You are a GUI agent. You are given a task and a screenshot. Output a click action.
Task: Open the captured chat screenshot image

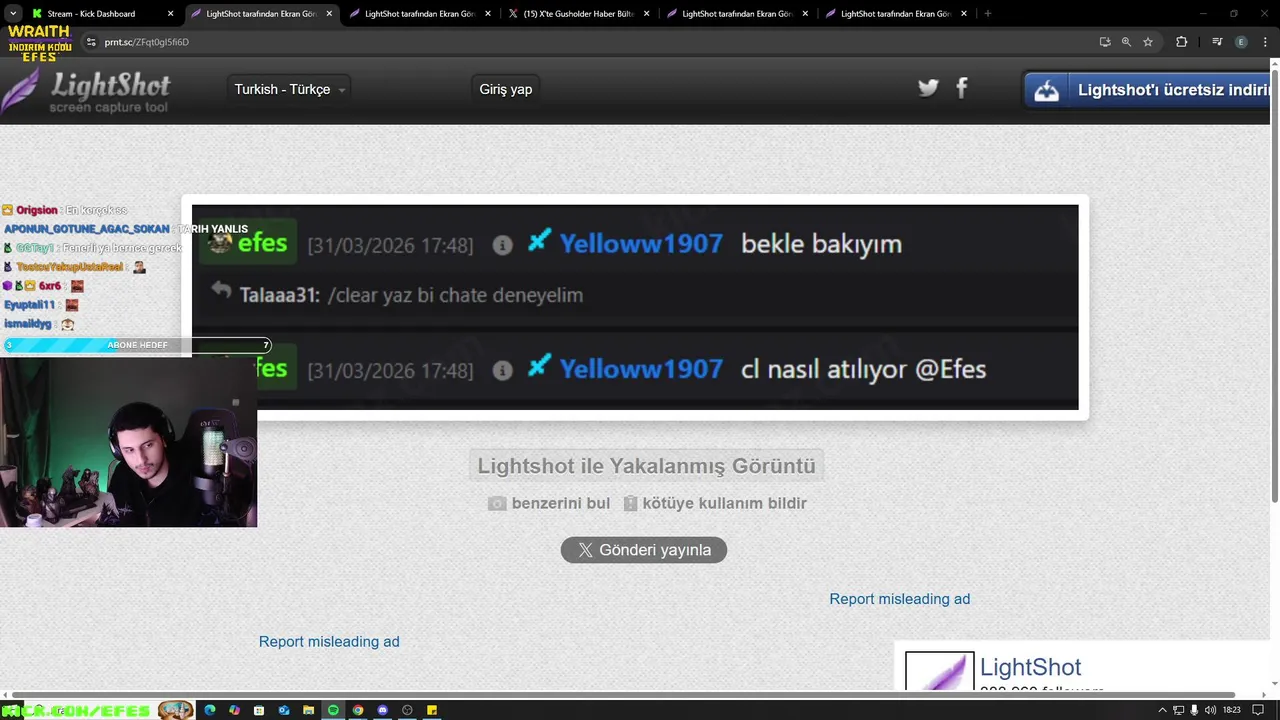tap(635, 307)
